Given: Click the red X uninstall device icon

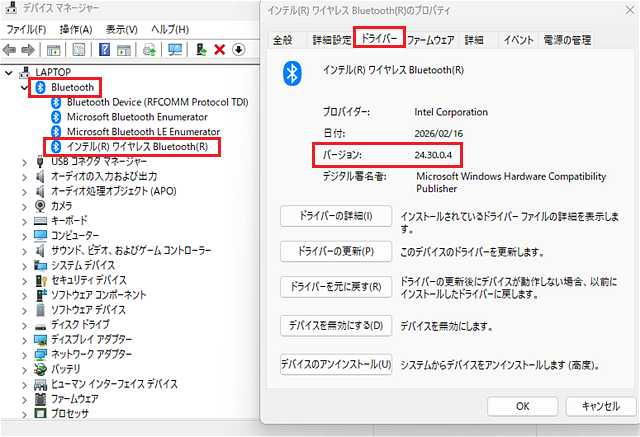Looking at the screenshot, I should coord(220,50).
